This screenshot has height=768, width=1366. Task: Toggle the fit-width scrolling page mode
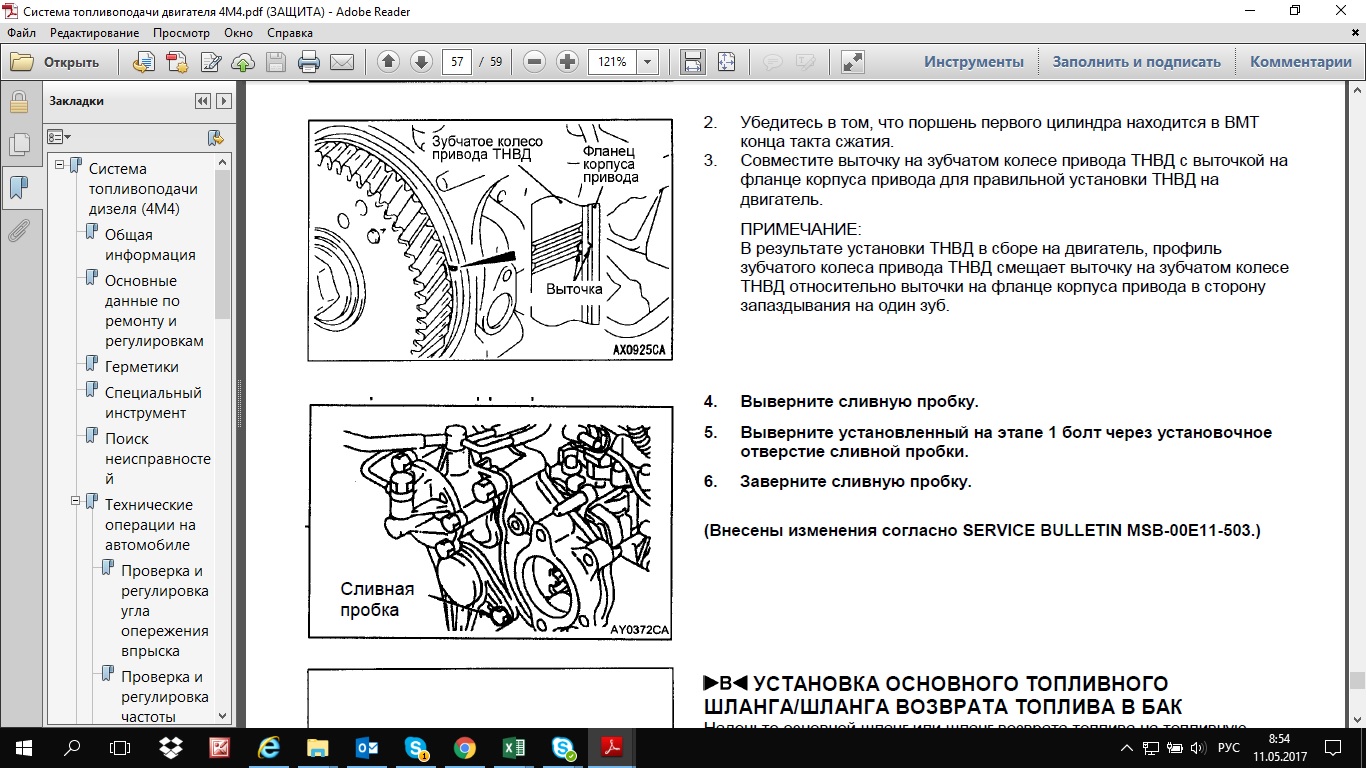[692, 62]
